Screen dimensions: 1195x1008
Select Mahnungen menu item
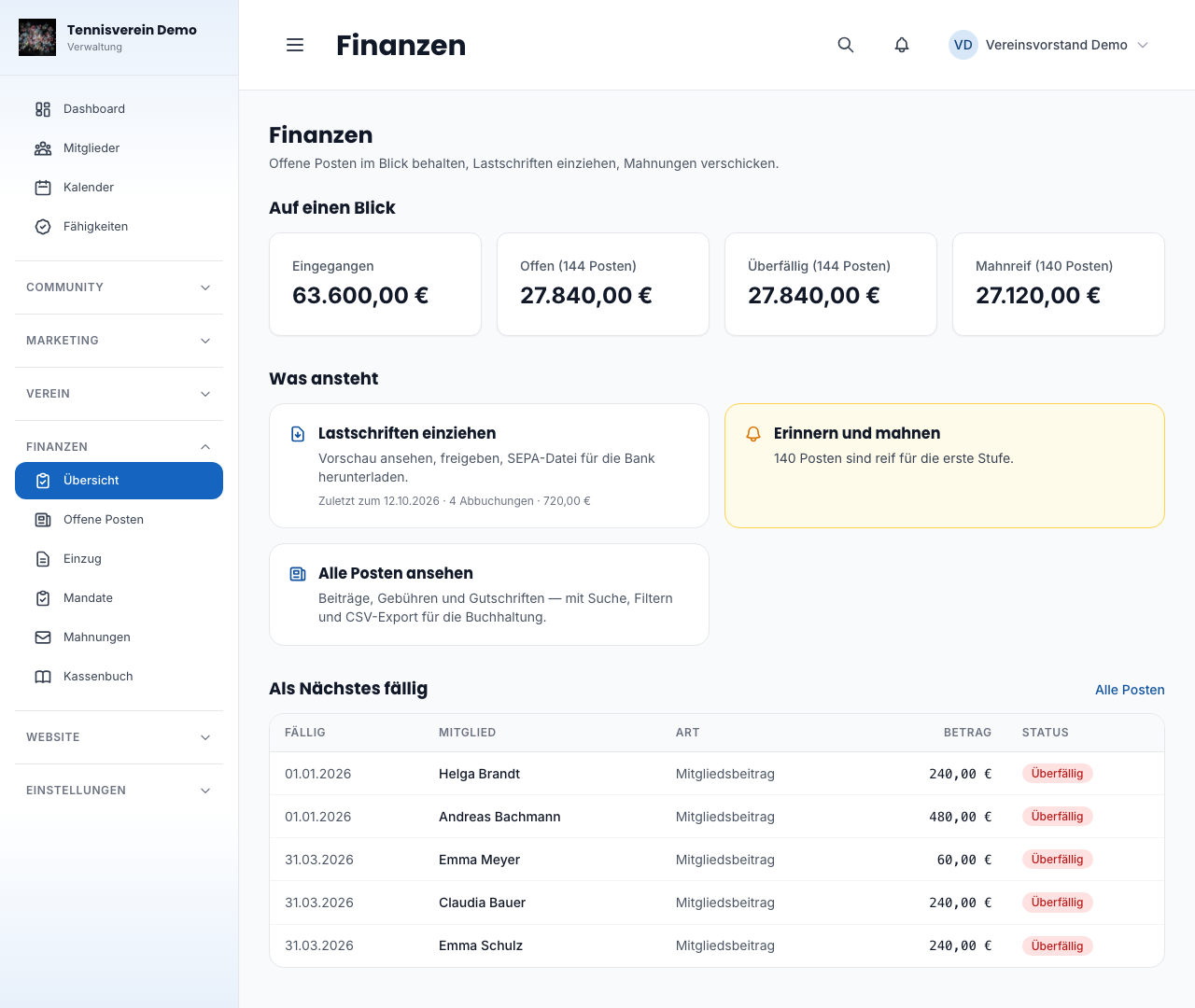click(119, 637)
